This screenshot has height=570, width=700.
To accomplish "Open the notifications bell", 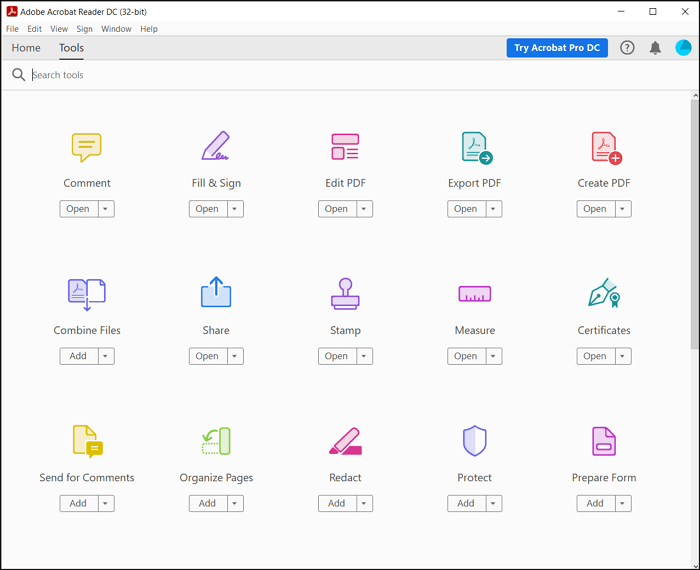I will (655, 48).
